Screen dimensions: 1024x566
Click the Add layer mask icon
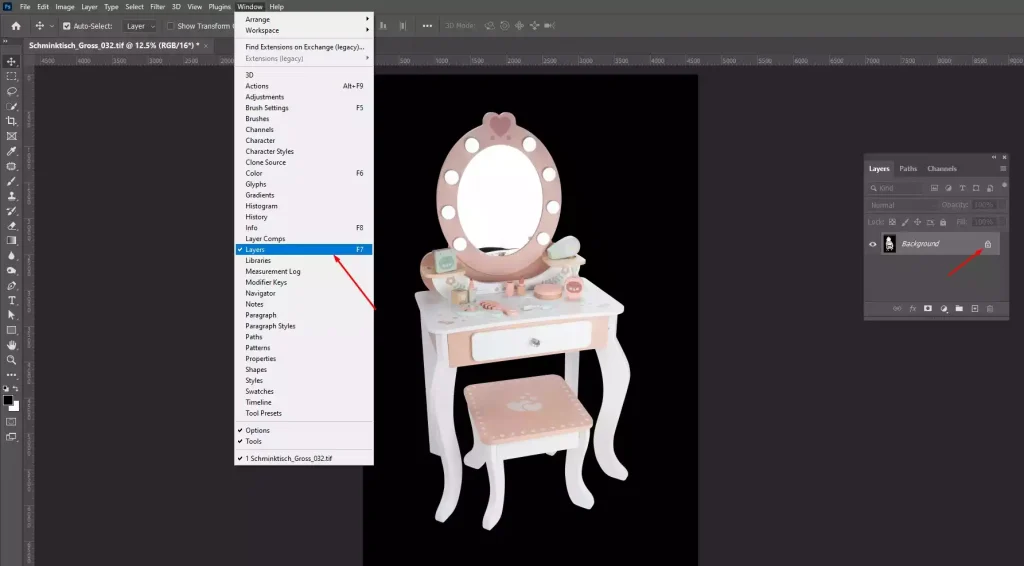click(x=928, y=309)
